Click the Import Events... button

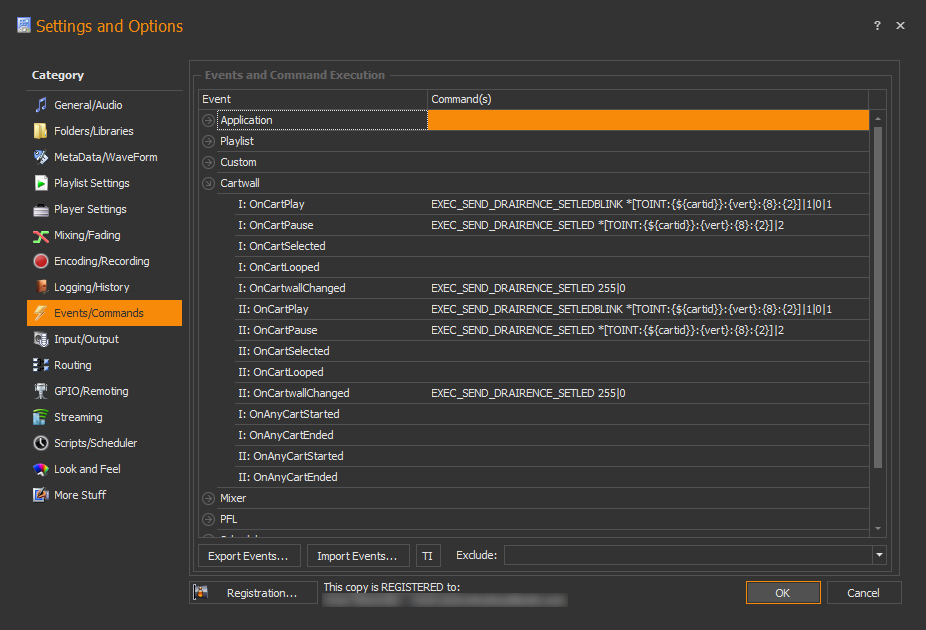click(x=357, y=556)
